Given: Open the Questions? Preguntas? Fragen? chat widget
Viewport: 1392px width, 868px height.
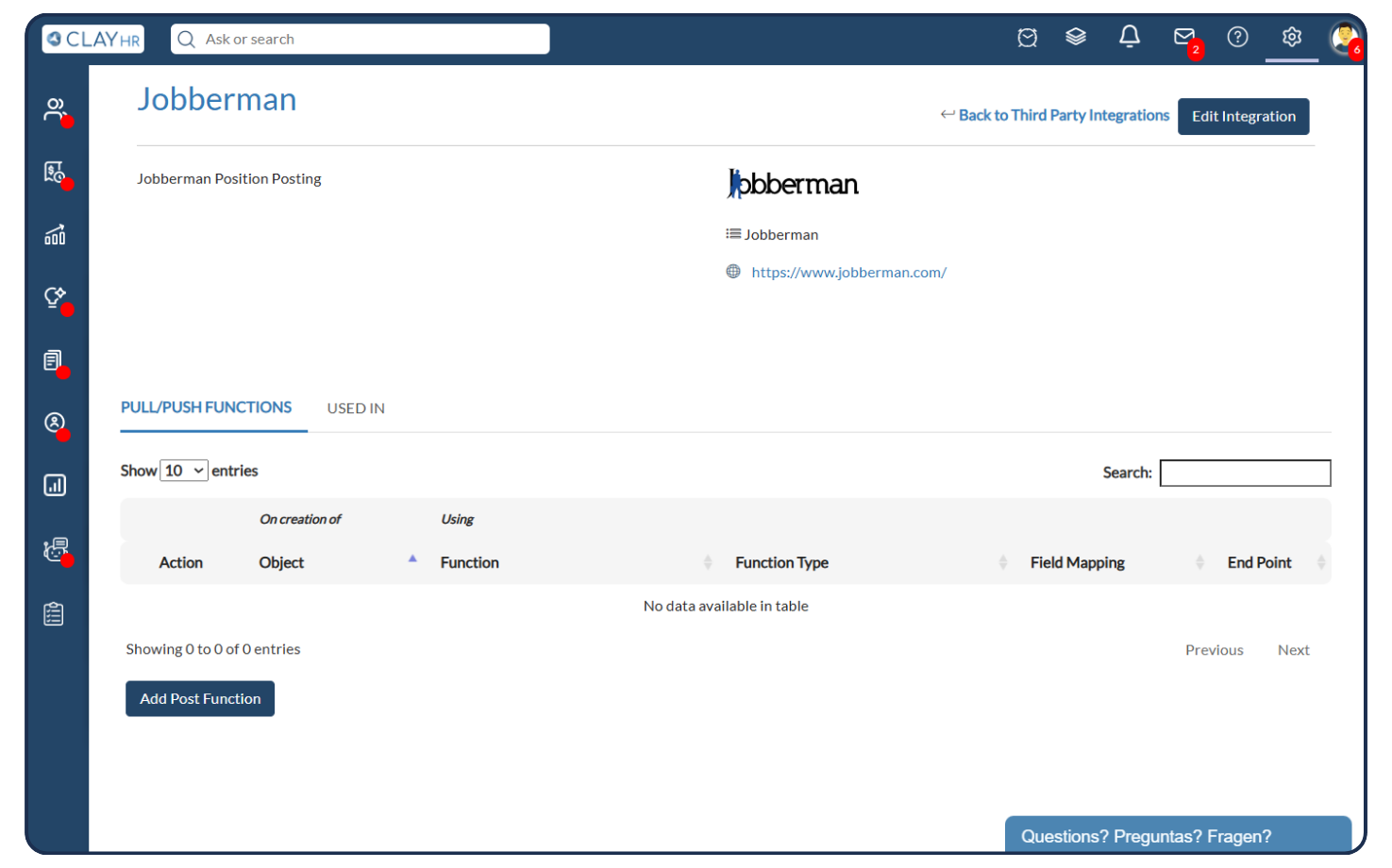Looking at the screenshot, I should coord(1178,835).
